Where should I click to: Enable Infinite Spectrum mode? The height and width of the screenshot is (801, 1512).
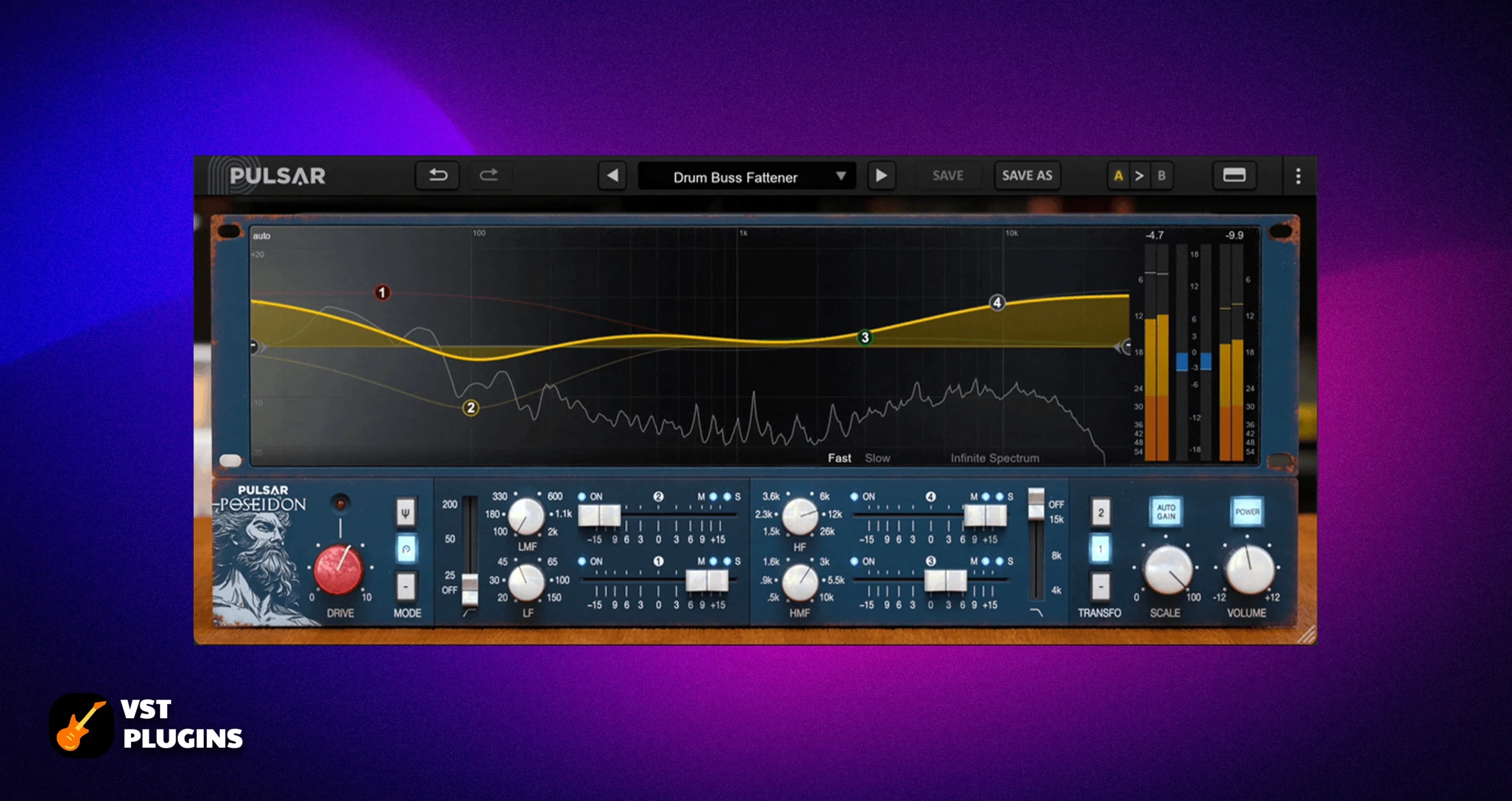(x=995, y=458)
